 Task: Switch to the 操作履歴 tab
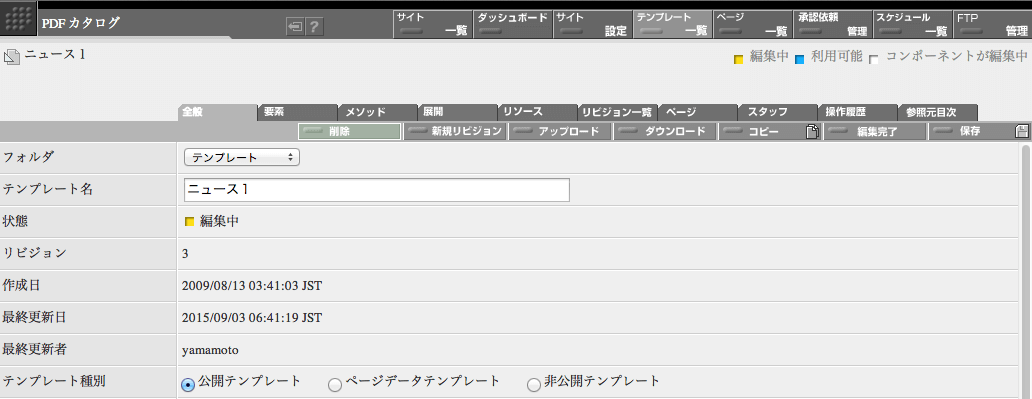coord(858,112)
